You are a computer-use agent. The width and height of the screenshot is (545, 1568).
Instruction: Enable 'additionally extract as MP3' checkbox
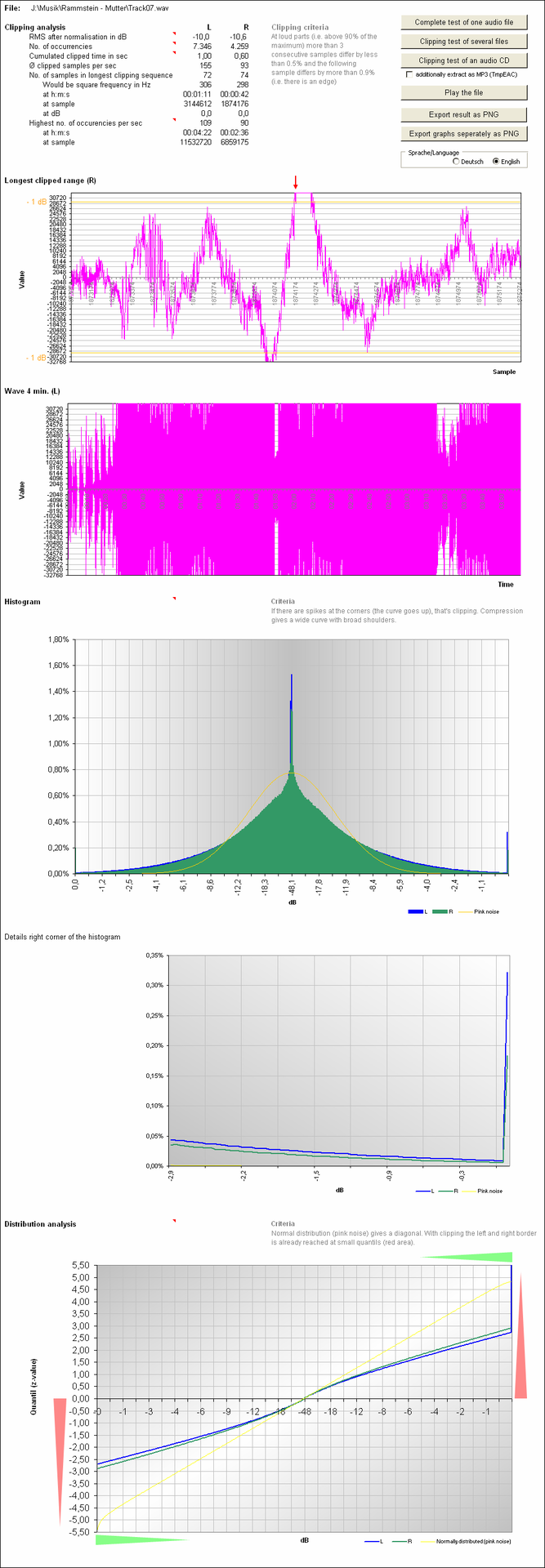[409, 74]
